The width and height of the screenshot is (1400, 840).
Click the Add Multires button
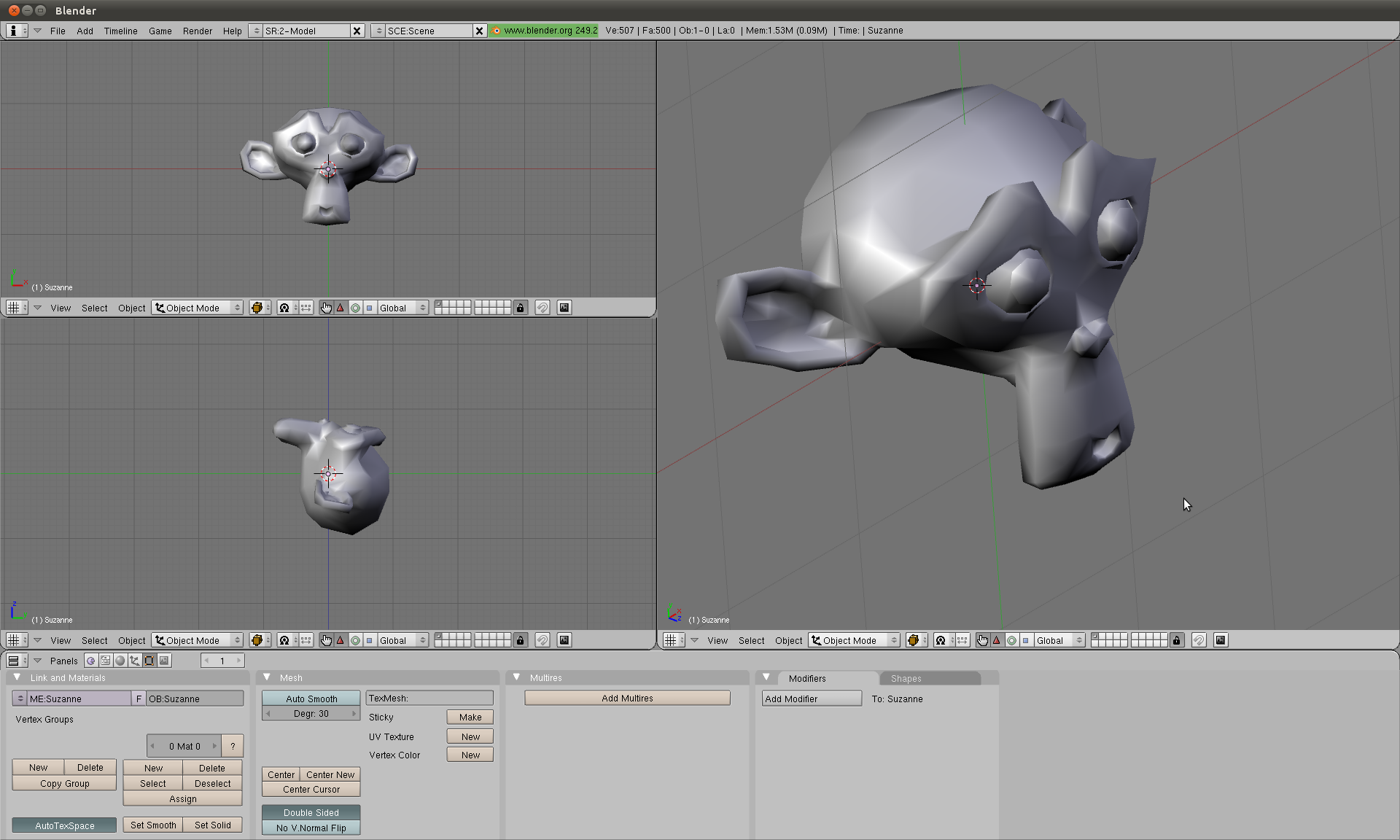click(627, 698)
